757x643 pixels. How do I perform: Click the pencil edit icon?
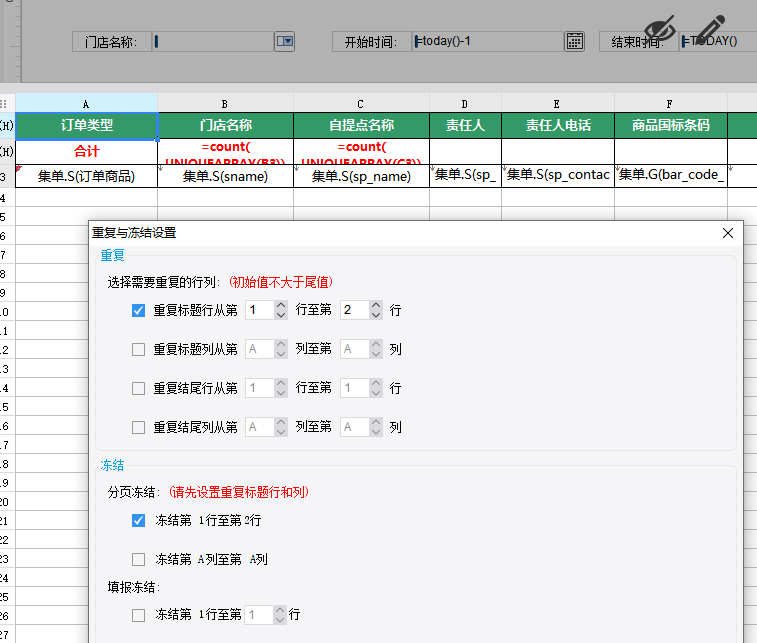(709, 29)
